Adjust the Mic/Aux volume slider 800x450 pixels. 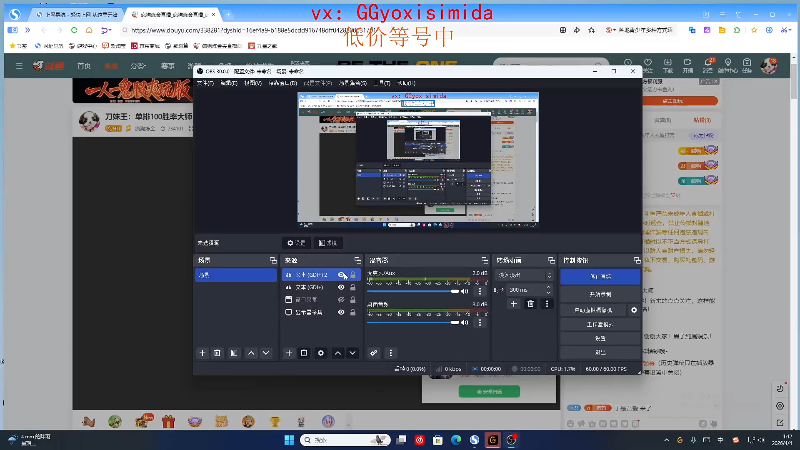click(x=413, y=291)
